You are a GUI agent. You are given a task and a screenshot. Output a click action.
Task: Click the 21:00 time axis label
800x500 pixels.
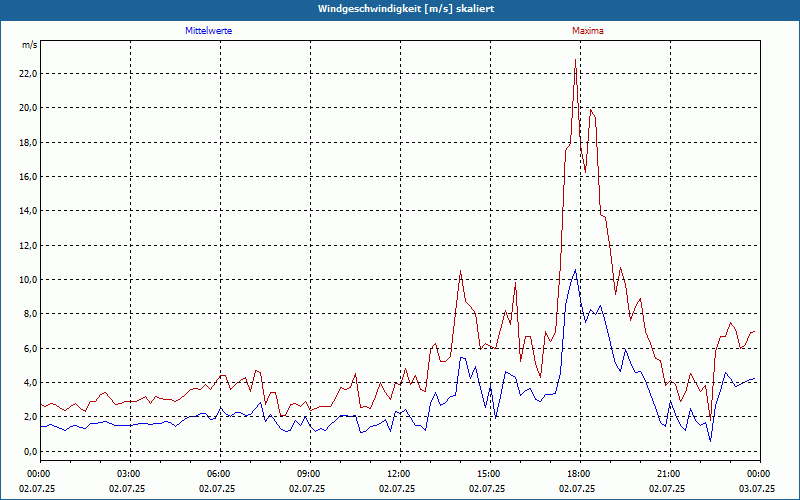[x=670, y=474]
